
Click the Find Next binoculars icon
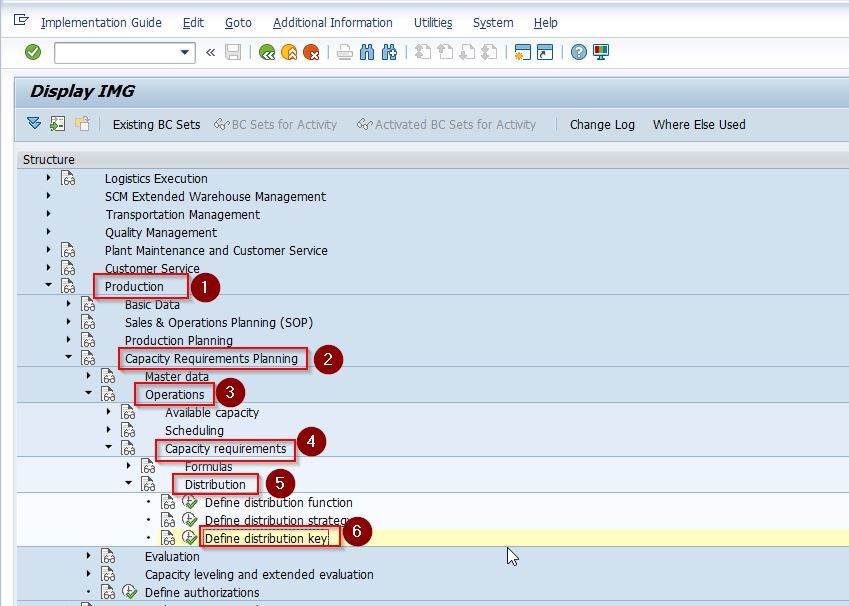tap(389, 53)
